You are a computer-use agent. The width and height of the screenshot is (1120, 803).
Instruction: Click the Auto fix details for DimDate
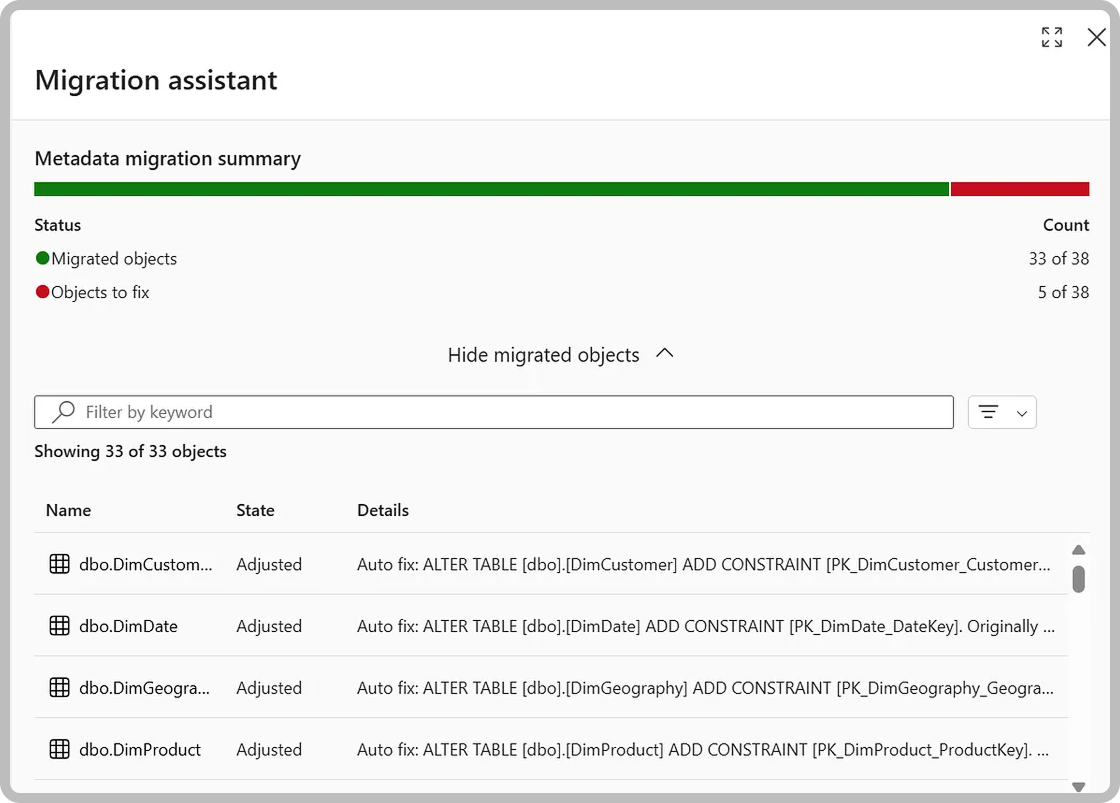pyautogui.click(x=706, y=627)
